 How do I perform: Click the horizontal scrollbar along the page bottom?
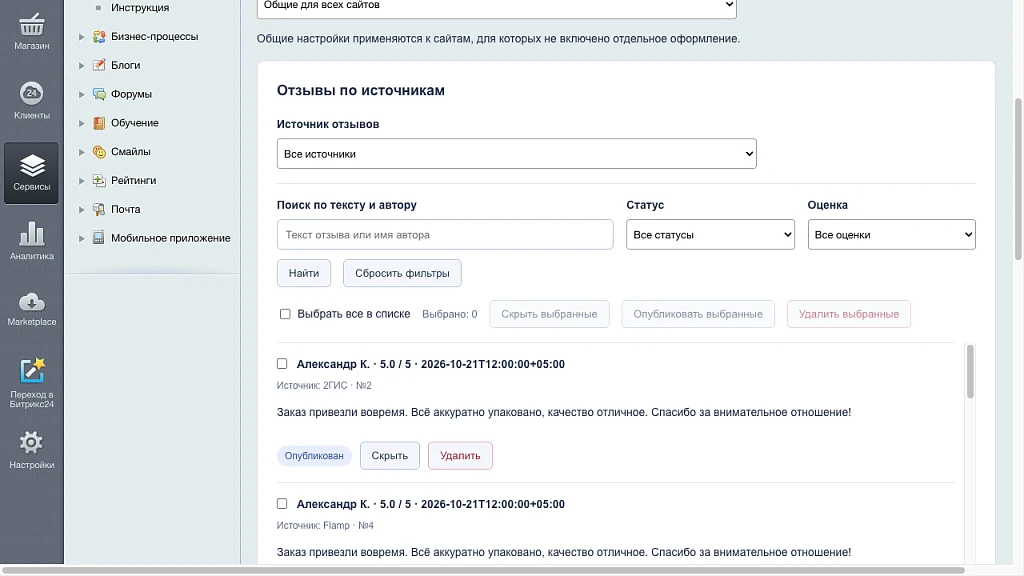(x=483, y=570)
